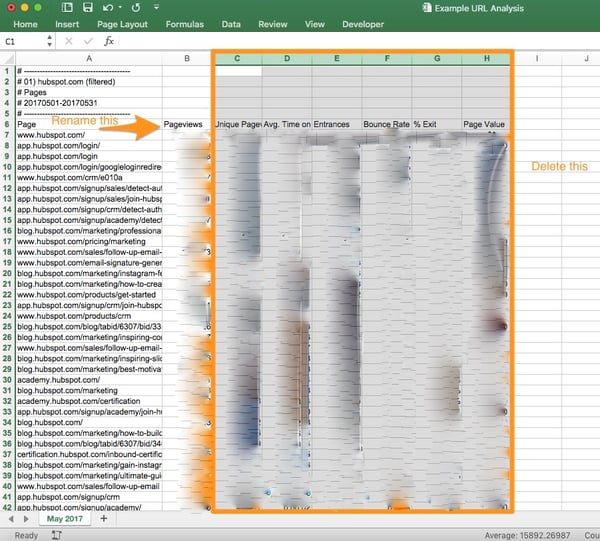The image size is (600, 541).
Task: Open the Formulas ribbon tab
Action: (x=184, y=23)
